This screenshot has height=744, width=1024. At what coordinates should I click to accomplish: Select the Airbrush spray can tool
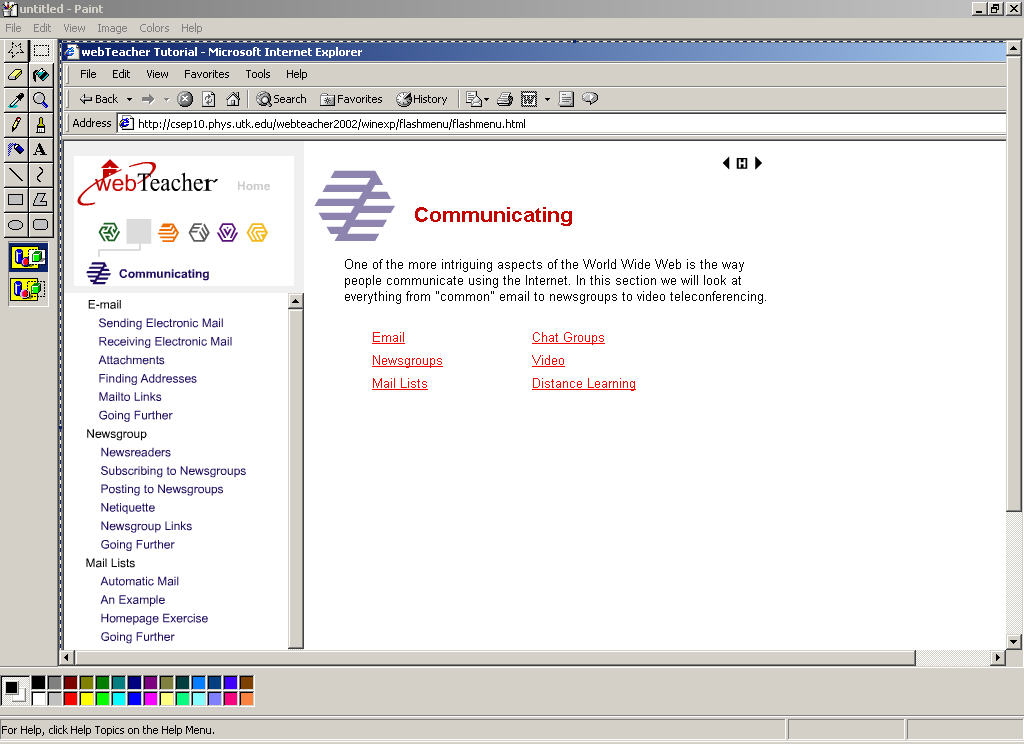(x=16, y=150)
